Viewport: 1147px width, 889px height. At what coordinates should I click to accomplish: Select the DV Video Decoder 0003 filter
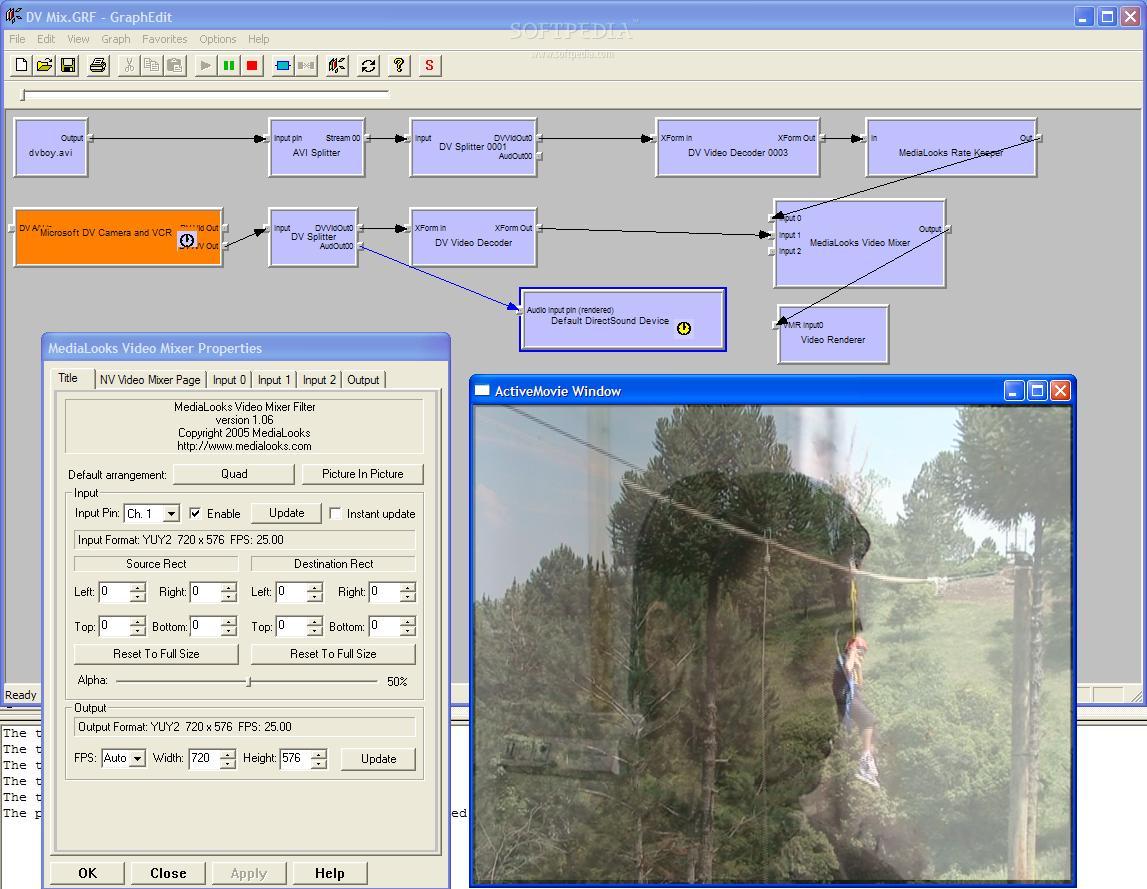pyautogui.click(x=737, y=148)
